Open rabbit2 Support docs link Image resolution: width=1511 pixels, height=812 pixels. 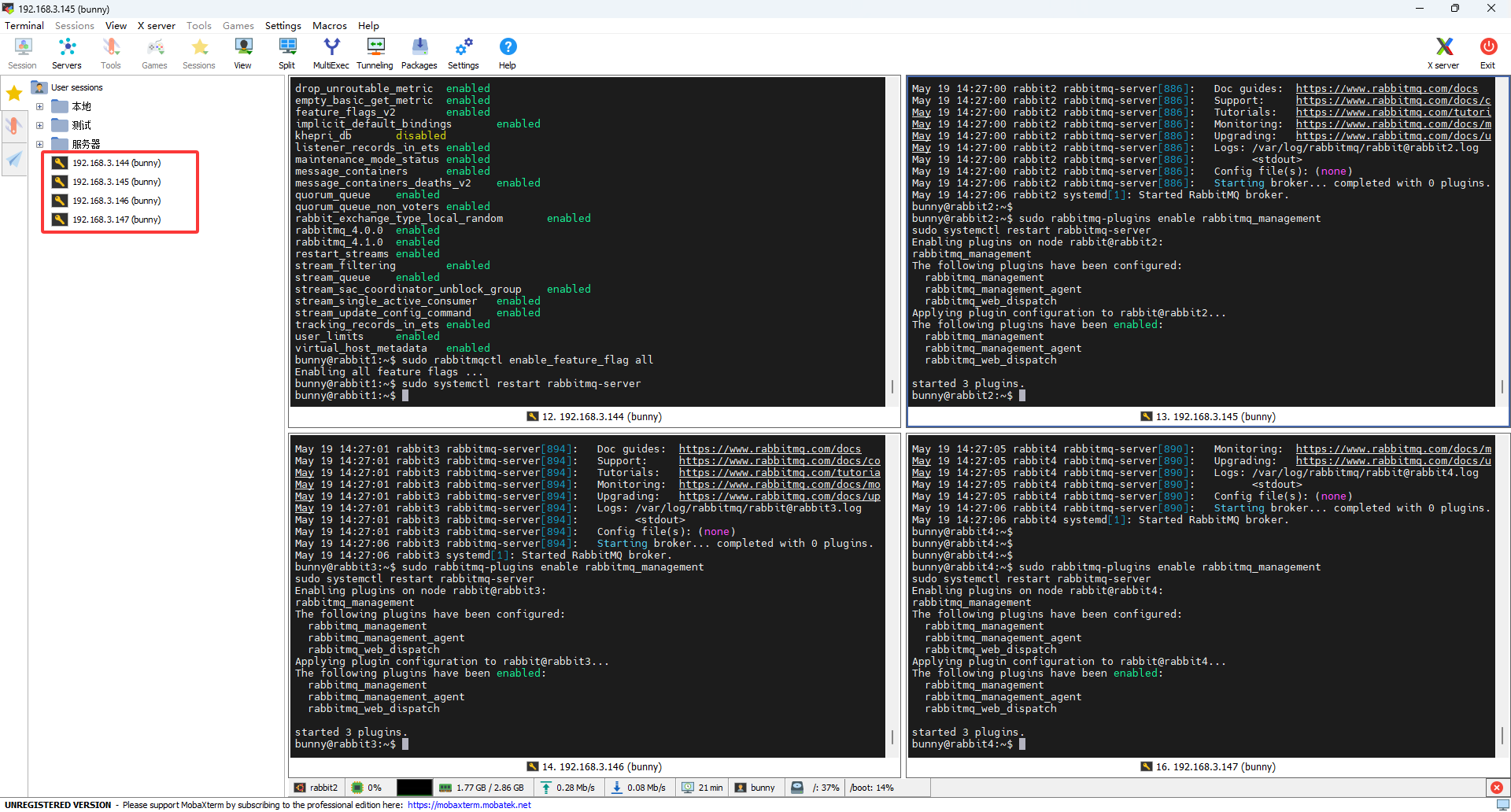coord(1393,100)
